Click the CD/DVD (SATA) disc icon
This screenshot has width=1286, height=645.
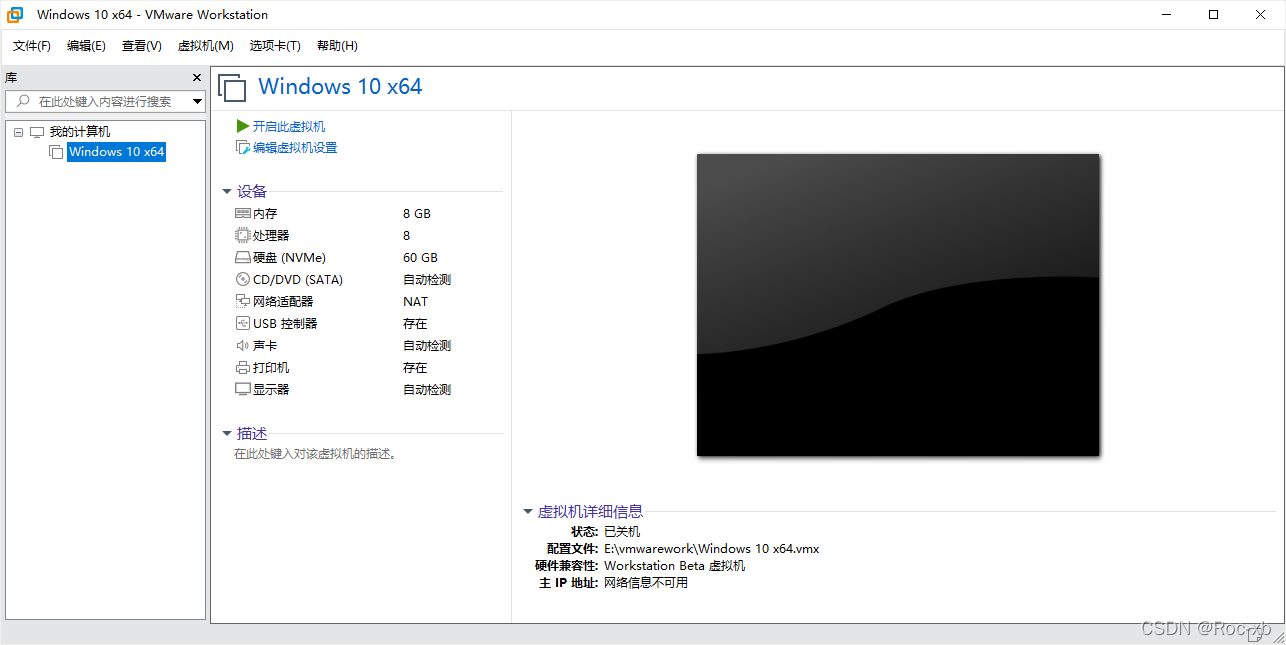click(243, 280)
